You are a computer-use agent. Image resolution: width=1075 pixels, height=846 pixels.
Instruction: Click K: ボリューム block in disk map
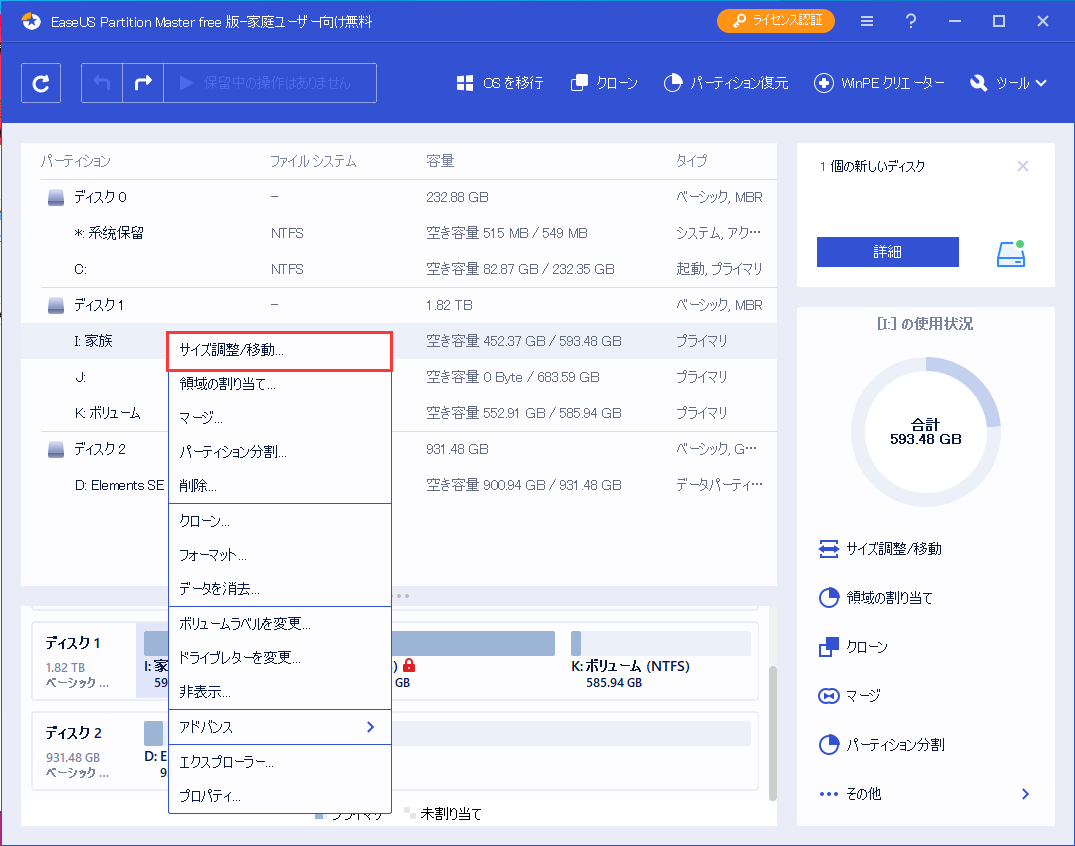[x=660, y=660]
